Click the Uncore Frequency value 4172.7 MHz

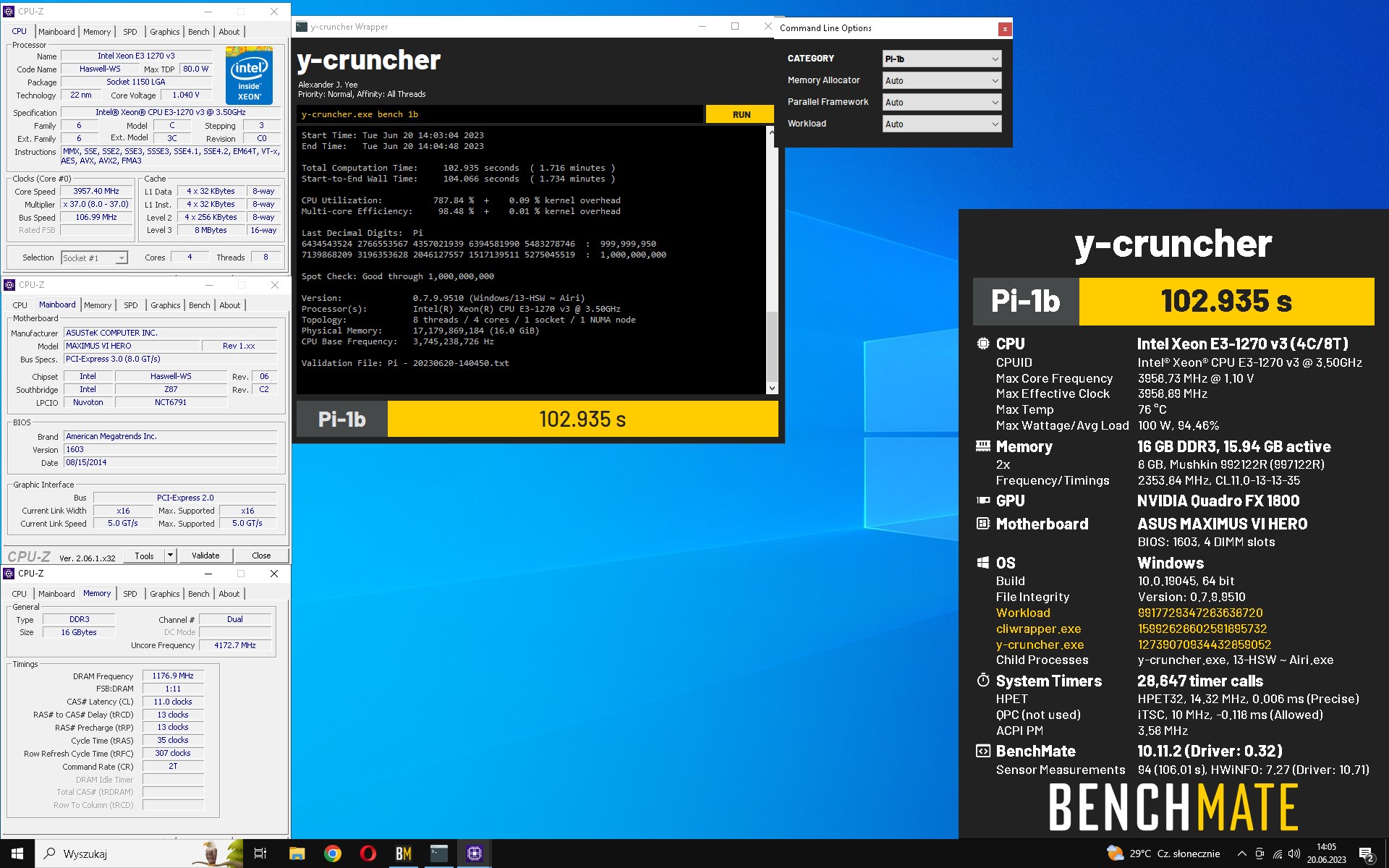tap(235, 645)
